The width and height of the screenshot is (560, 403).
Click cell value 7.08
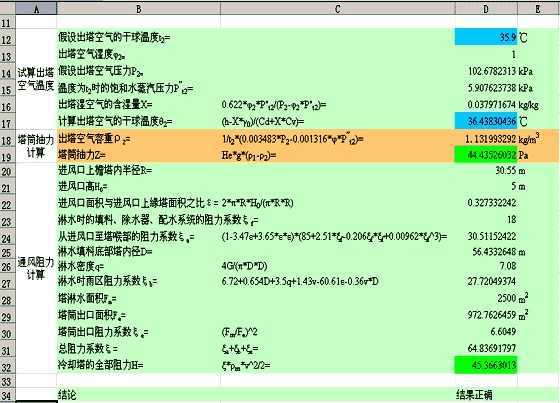coord(508,266)
